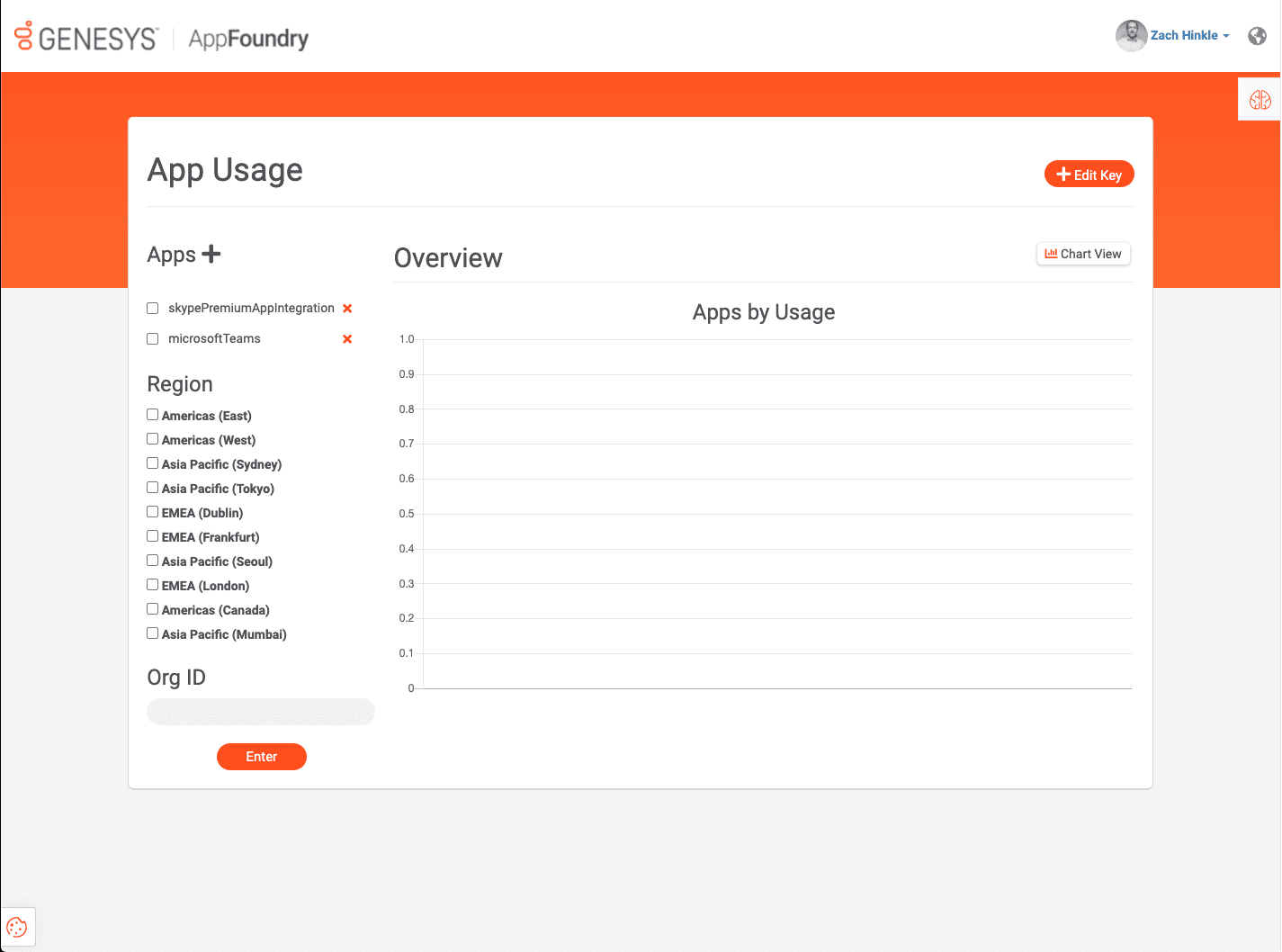The image size is (1282, 952).
Task: Click the plus icon next to Apps
Action: click(211, 255)
